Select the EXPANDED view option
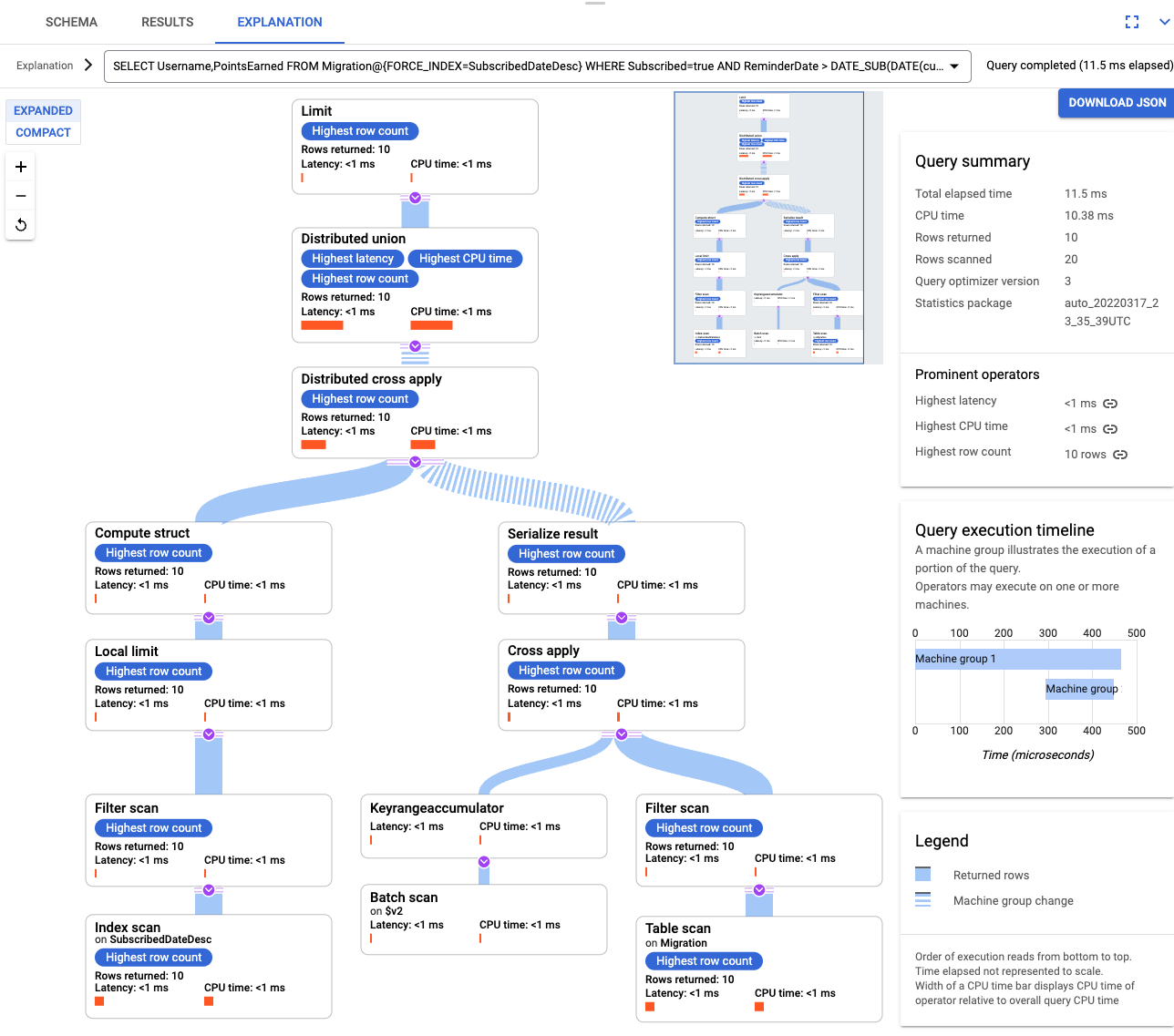1174x1036 pixels. pyautogui.click(x=43, y=110)
